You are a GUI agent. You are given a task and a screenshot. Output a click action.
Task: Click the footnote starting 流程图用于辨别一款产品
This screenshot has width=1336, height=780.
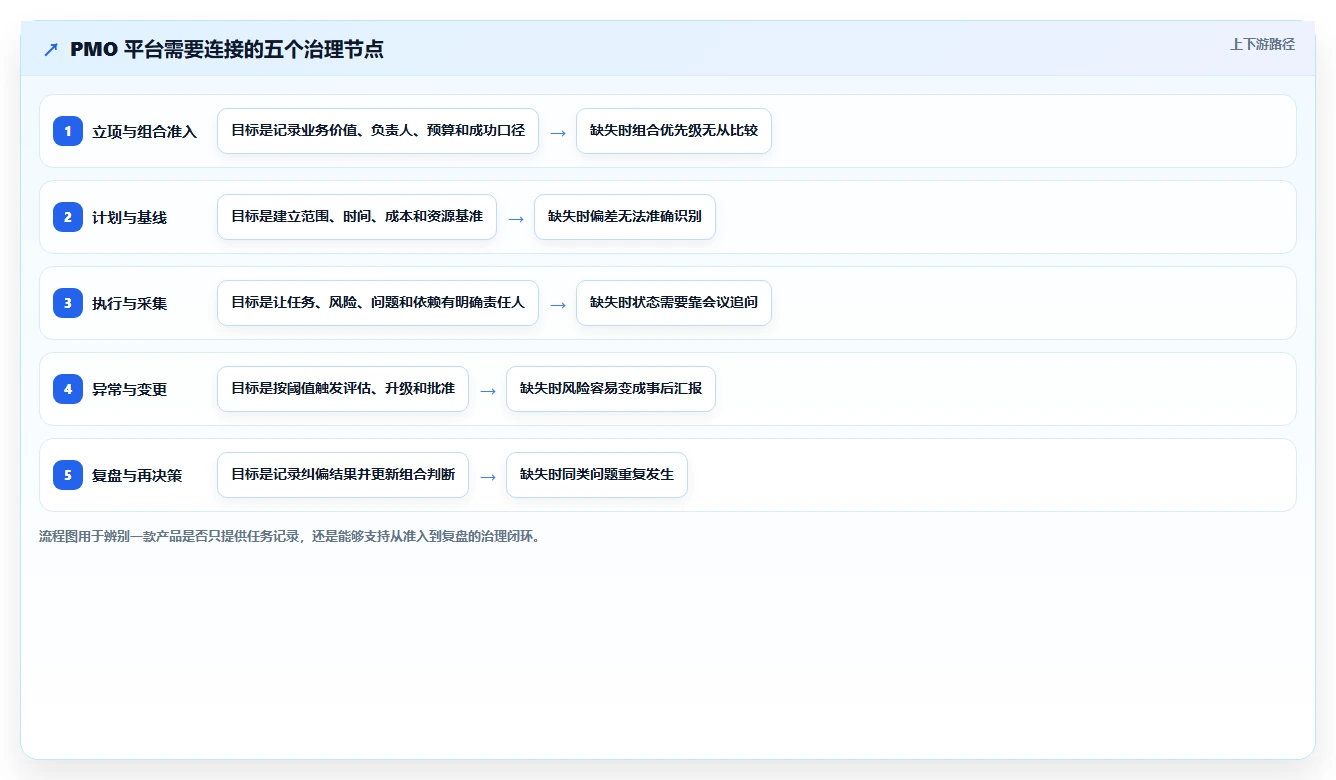[x=290, y=536]
